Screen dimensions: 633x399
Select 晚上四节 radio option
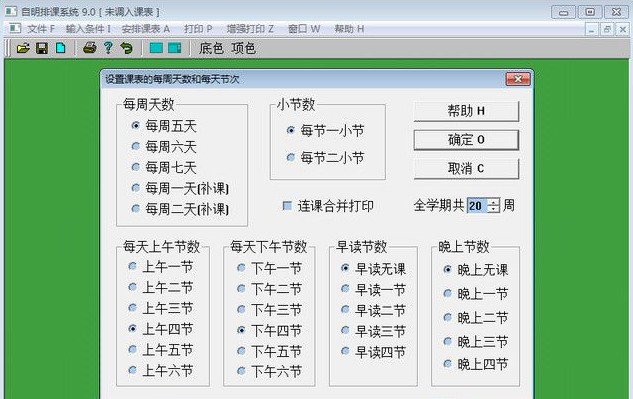476,364
